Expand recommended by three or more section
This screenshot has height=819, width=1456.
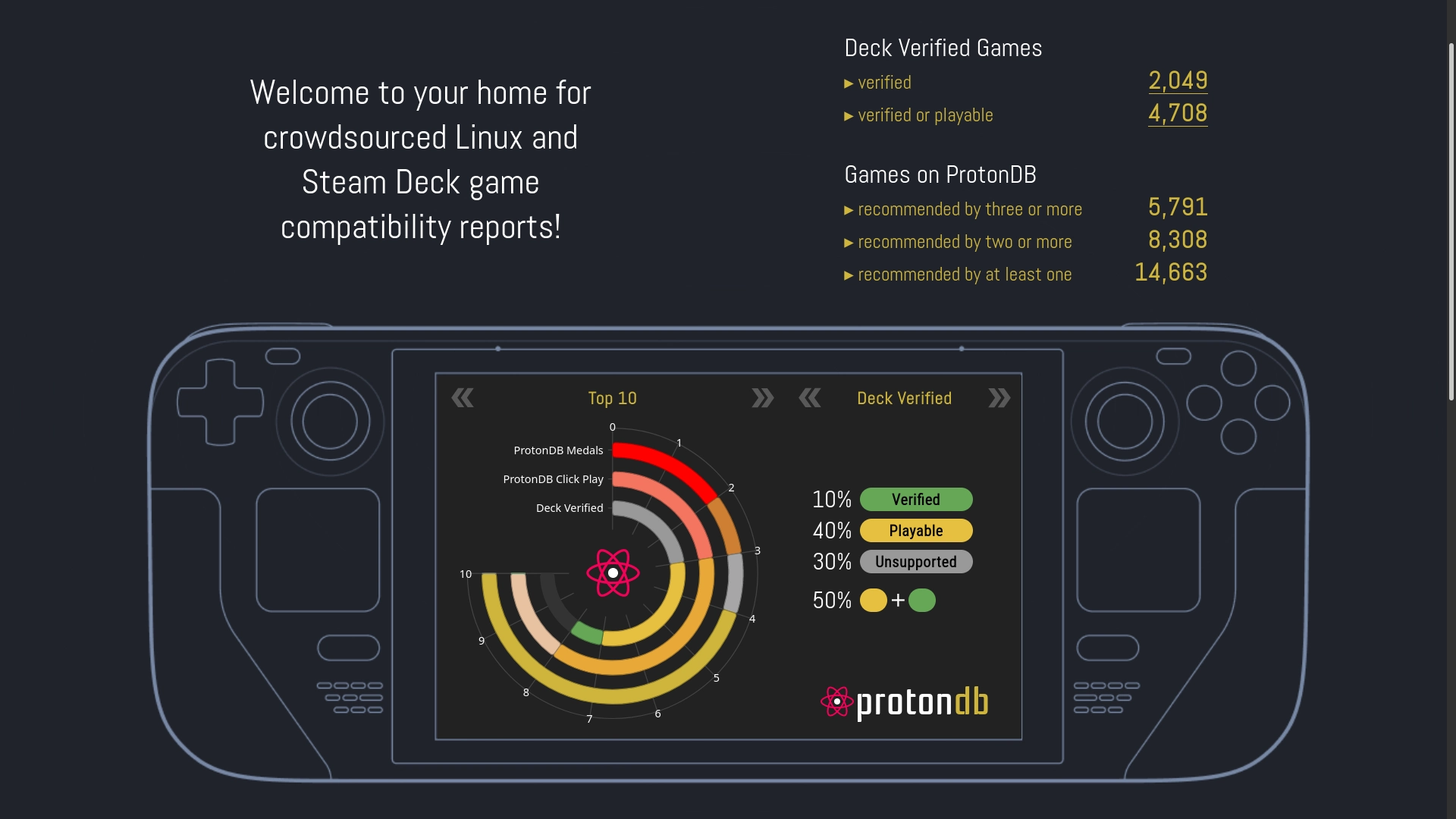[848, 209]
